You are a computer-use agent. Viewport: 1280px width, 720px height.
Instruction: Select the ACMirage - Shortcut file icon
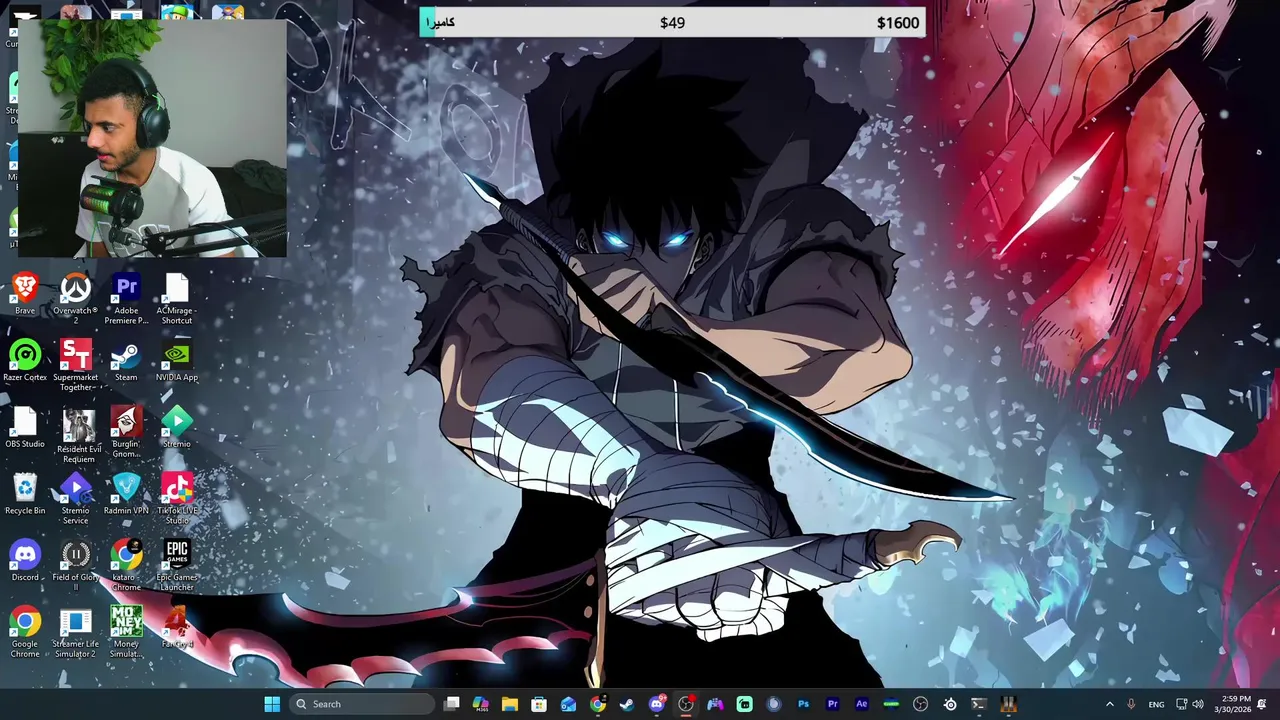point(177,299)
